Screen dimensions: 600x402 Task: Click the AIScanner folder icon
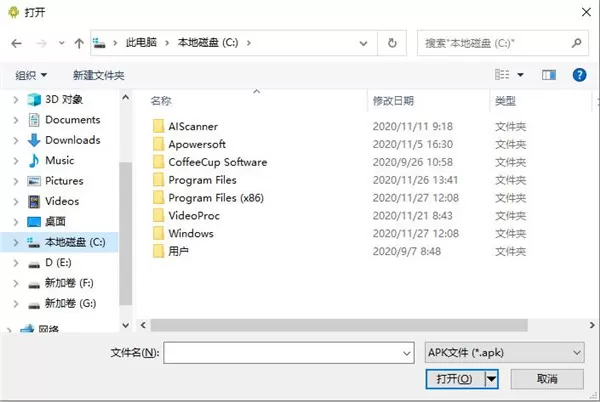pos(158,126)
